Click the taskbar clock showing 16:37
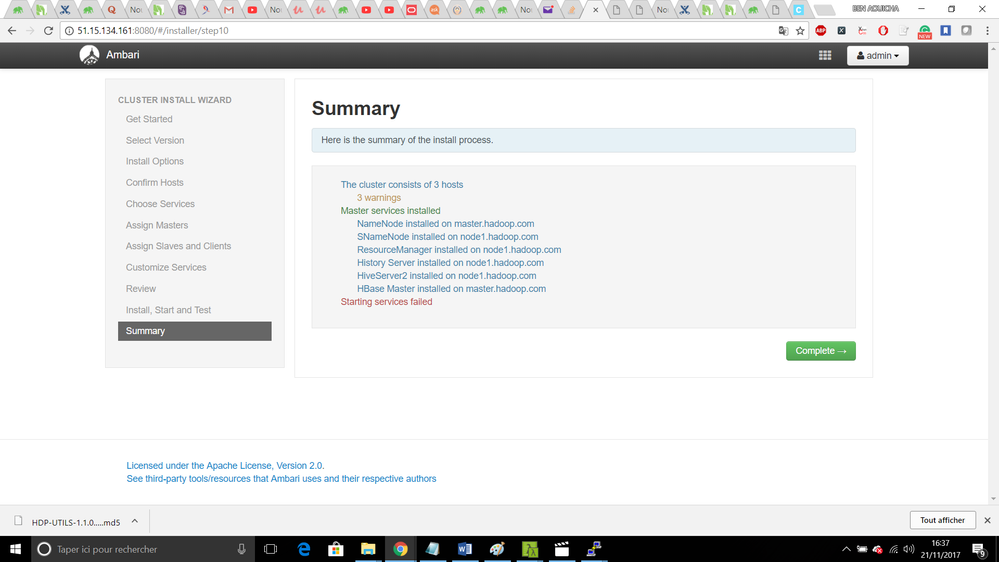The height and width of the screenshot is (562, 999). [x=940, y=549]
